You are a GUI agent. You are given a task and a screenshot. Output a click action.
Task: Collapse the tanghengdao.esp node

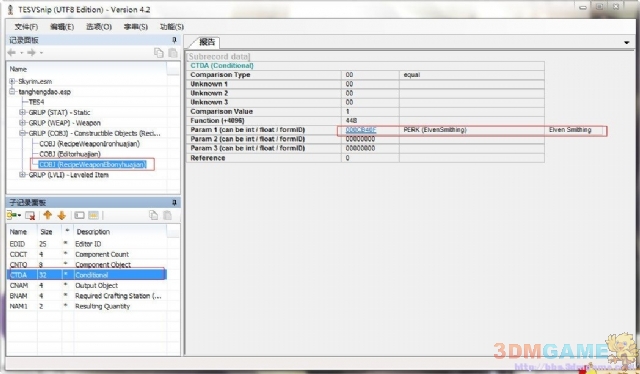pos(12,91)
